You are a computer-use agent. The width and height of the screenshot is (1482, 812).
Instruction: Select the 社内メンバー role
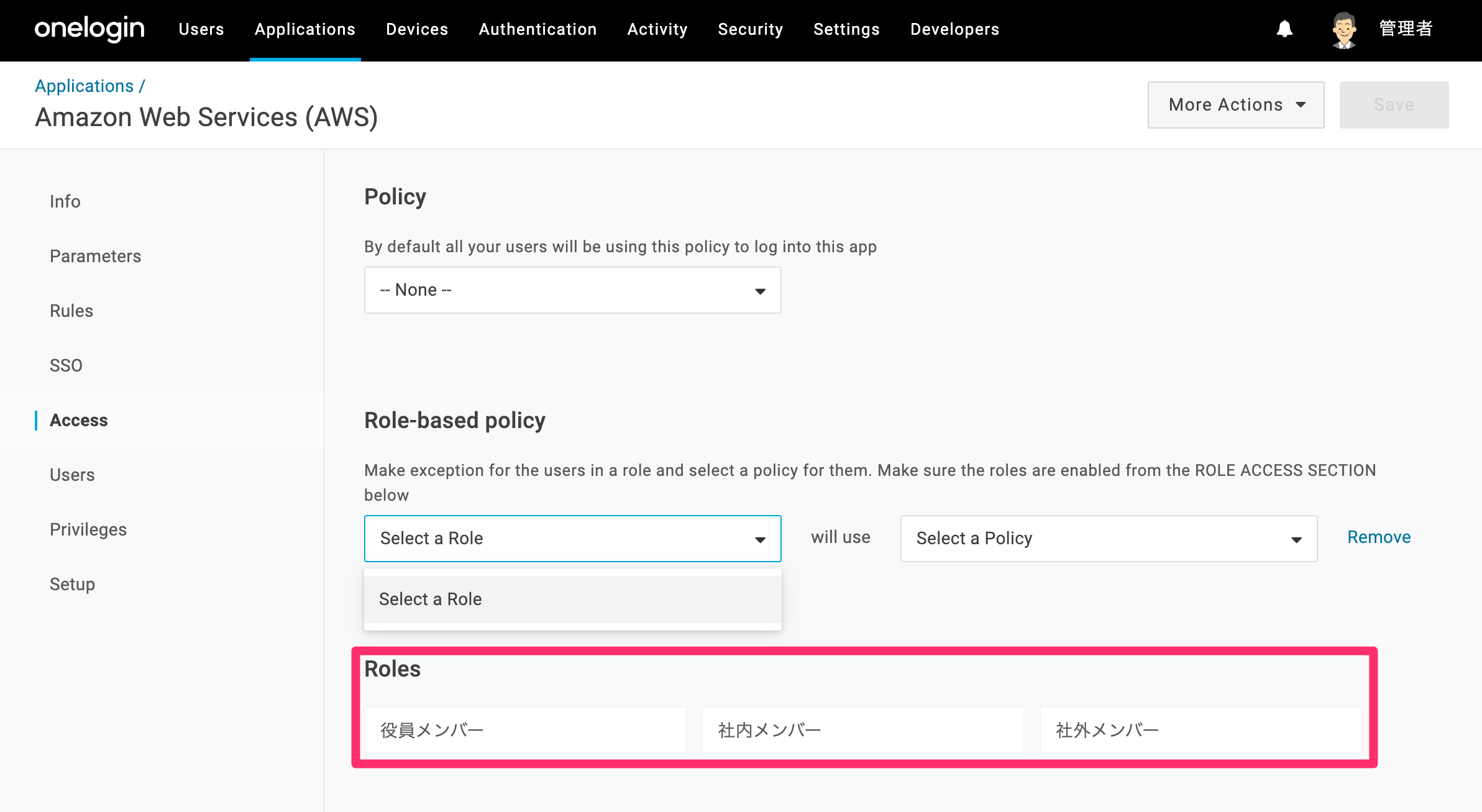pos(863,730)
